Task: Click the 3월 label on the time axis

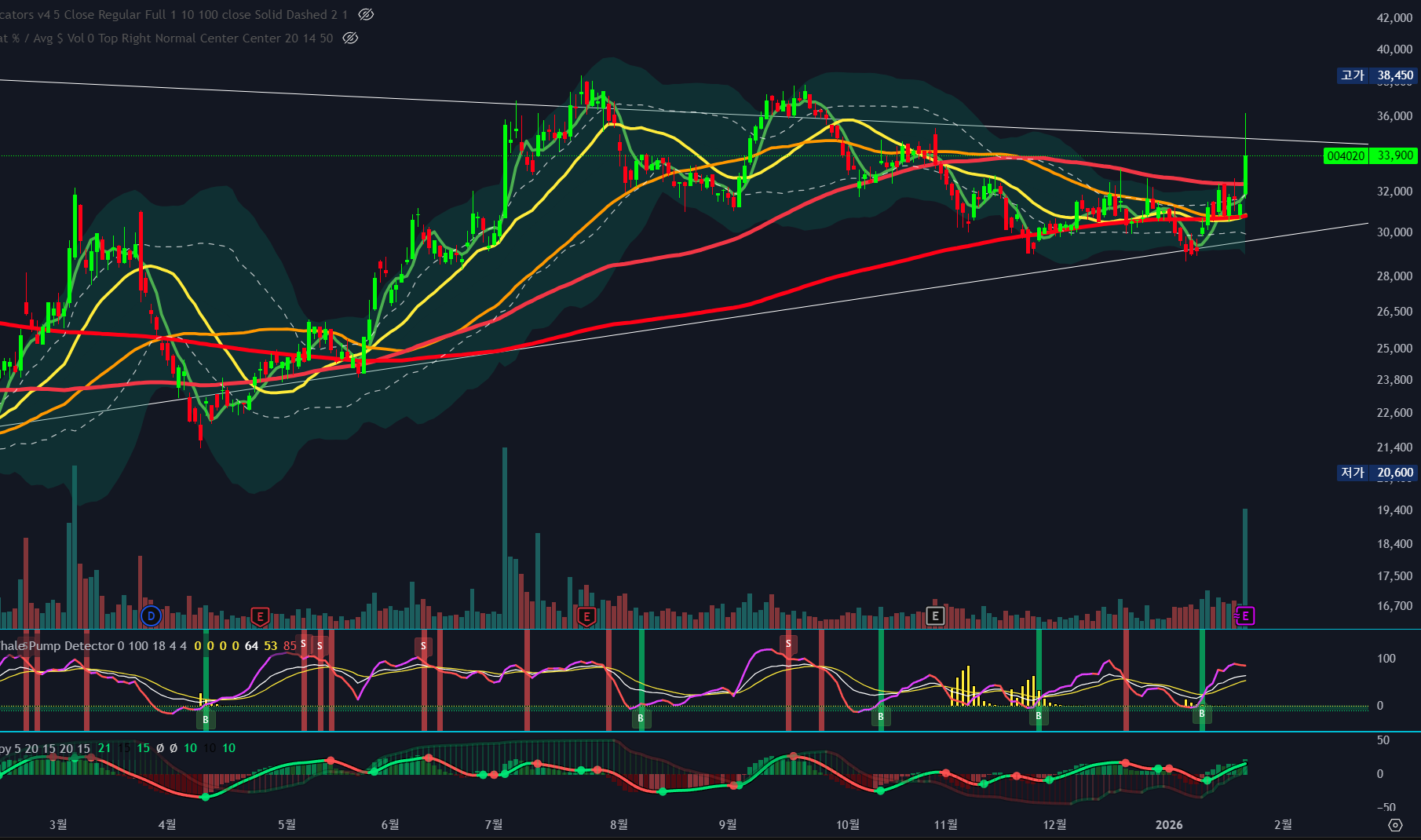Action: tap(58, 824)
